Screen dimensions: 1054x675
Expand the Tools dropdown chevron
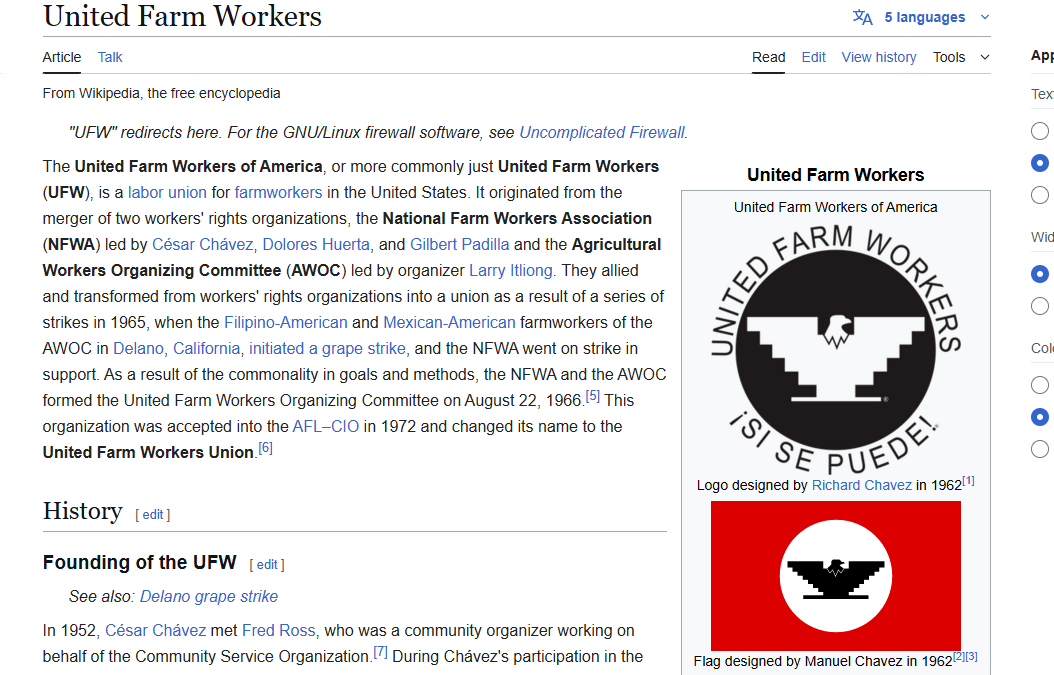(x=985, y=57)
